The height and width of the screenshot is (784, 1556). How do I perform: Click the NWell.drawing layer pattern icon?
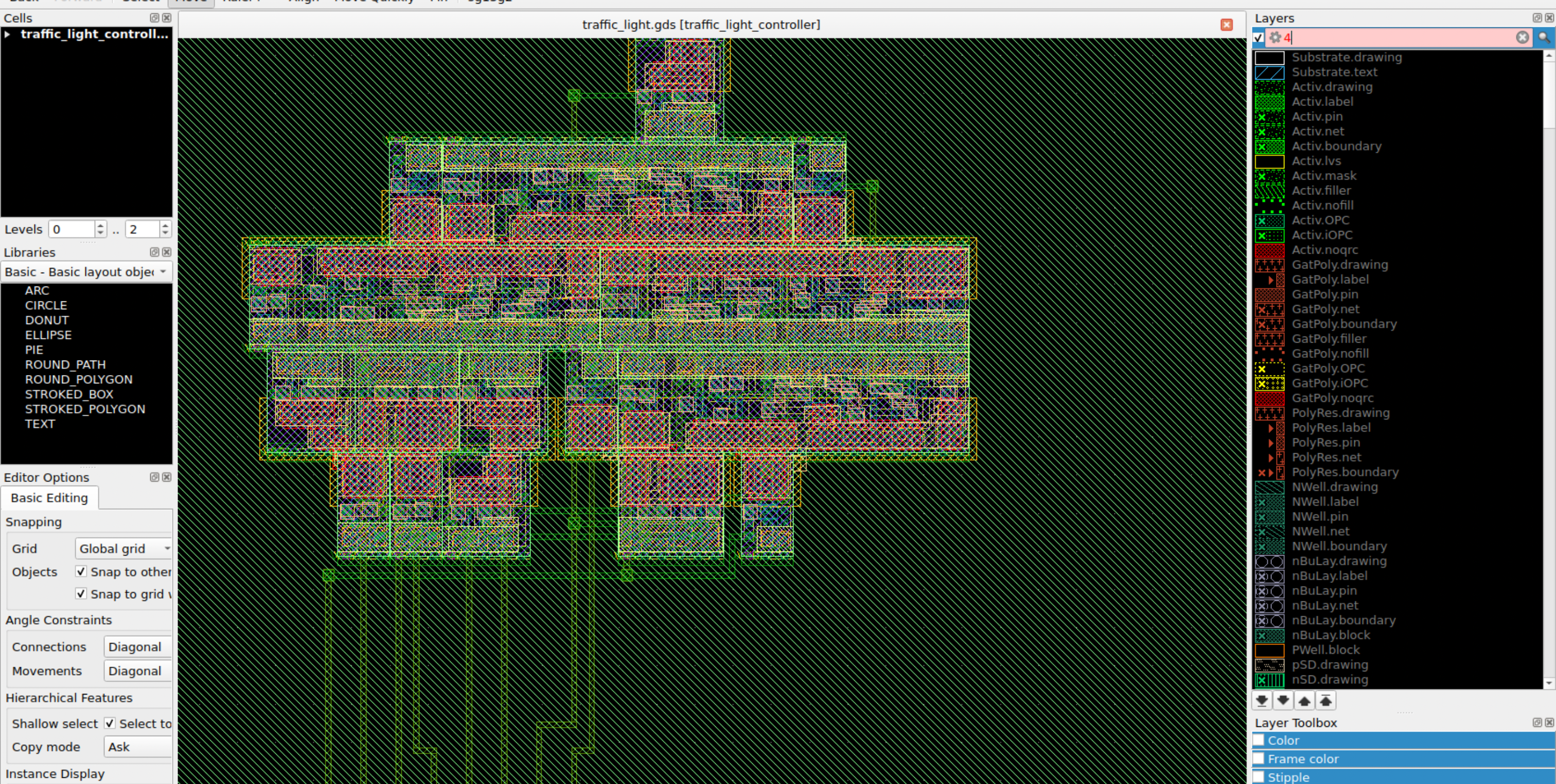[1270, 488]
